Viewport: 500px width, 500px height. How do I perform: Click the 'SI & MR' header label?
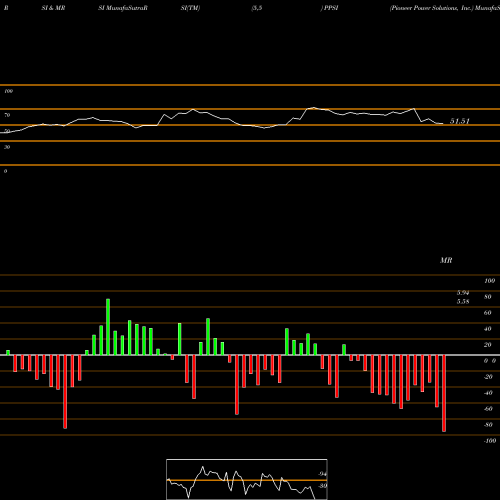[53, 8]
